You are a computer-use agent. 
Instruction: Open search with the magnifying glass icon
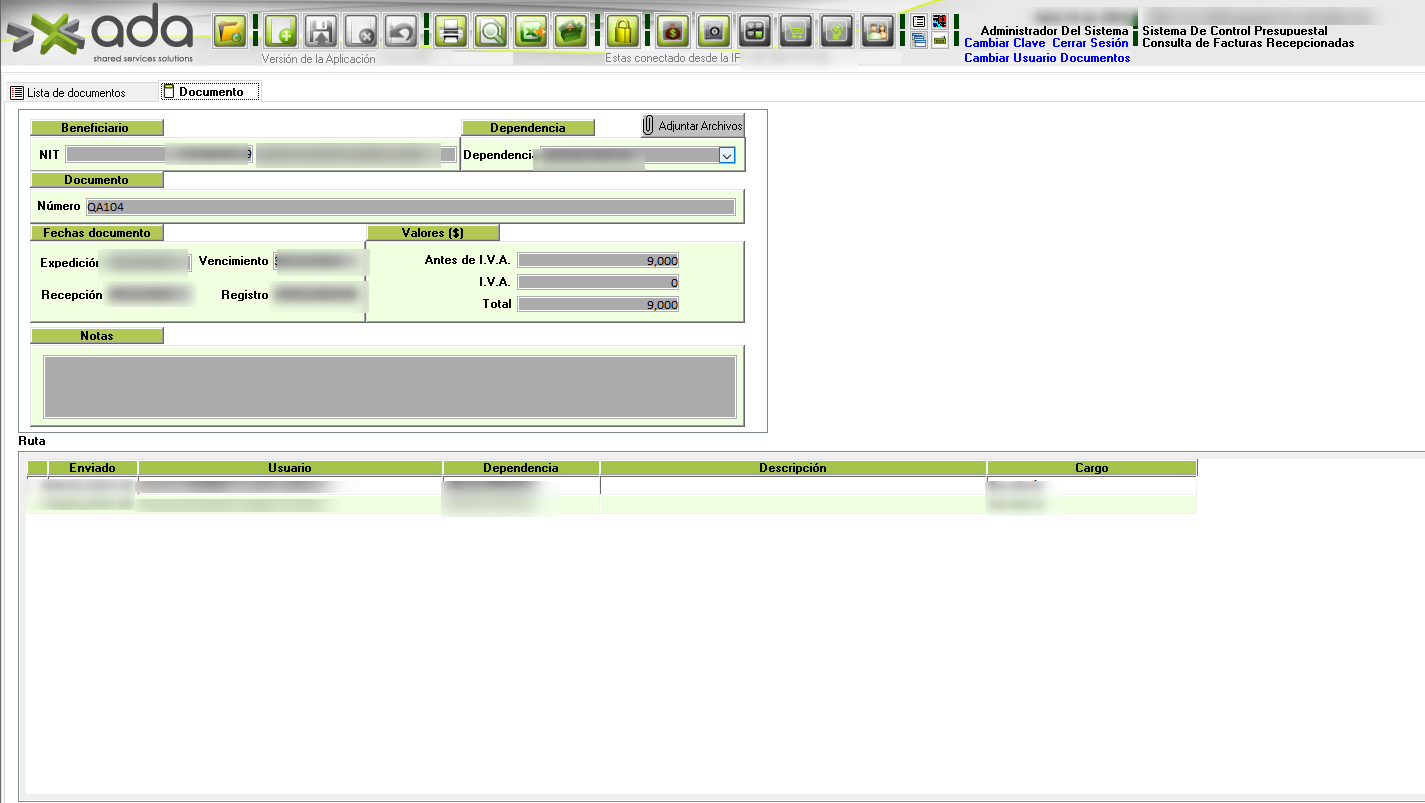coord(491,31)
